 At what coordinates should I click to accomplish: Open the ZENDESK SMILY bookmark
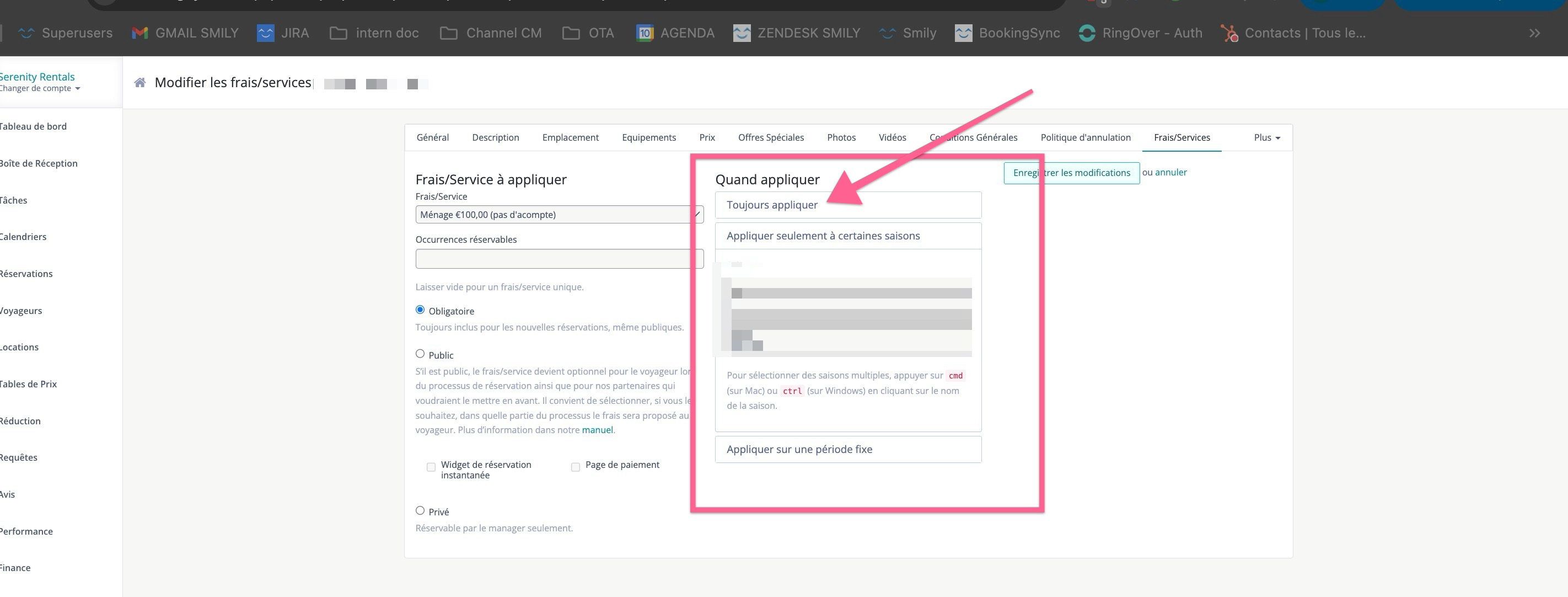796,33
